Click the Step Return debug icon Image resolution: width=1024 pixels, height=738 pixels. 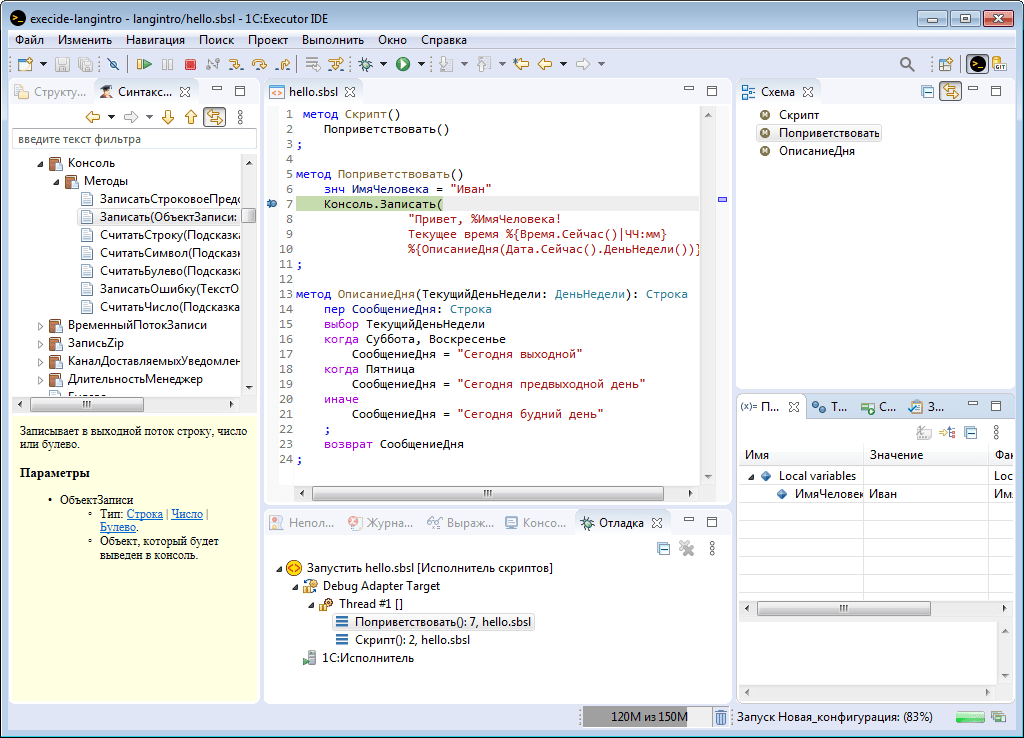click(283, 64)
